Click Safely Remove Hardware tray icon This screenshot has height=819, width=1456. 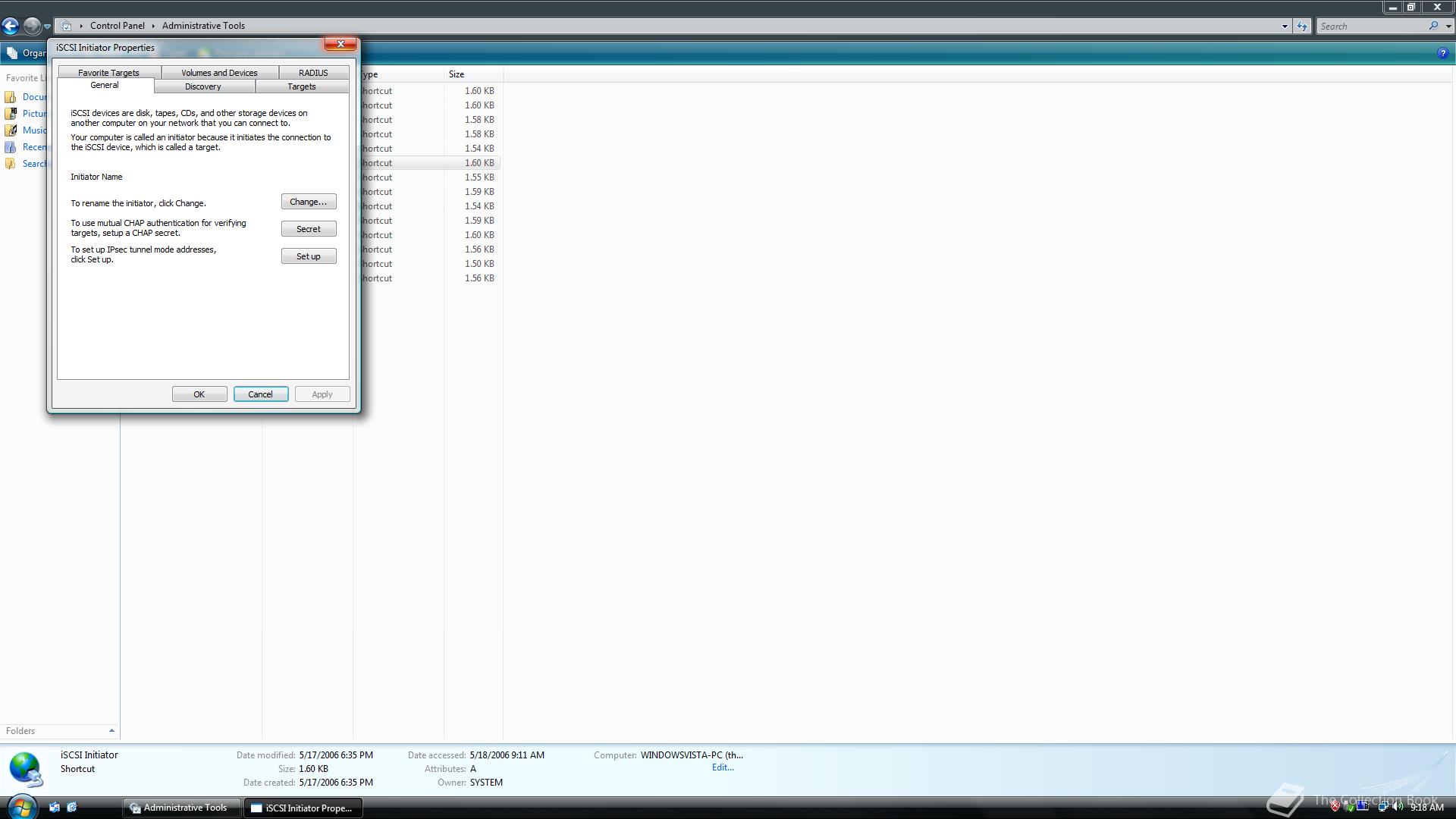tap(1349, 807)
